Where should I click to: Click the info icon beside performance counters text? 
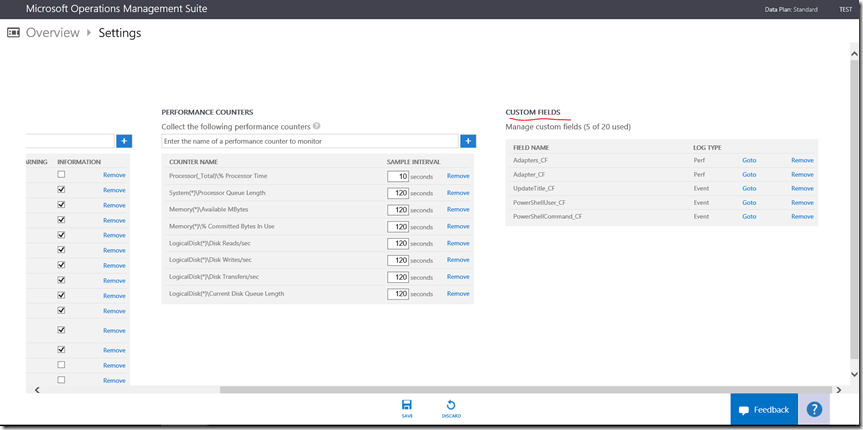click(x=317, y=127)
